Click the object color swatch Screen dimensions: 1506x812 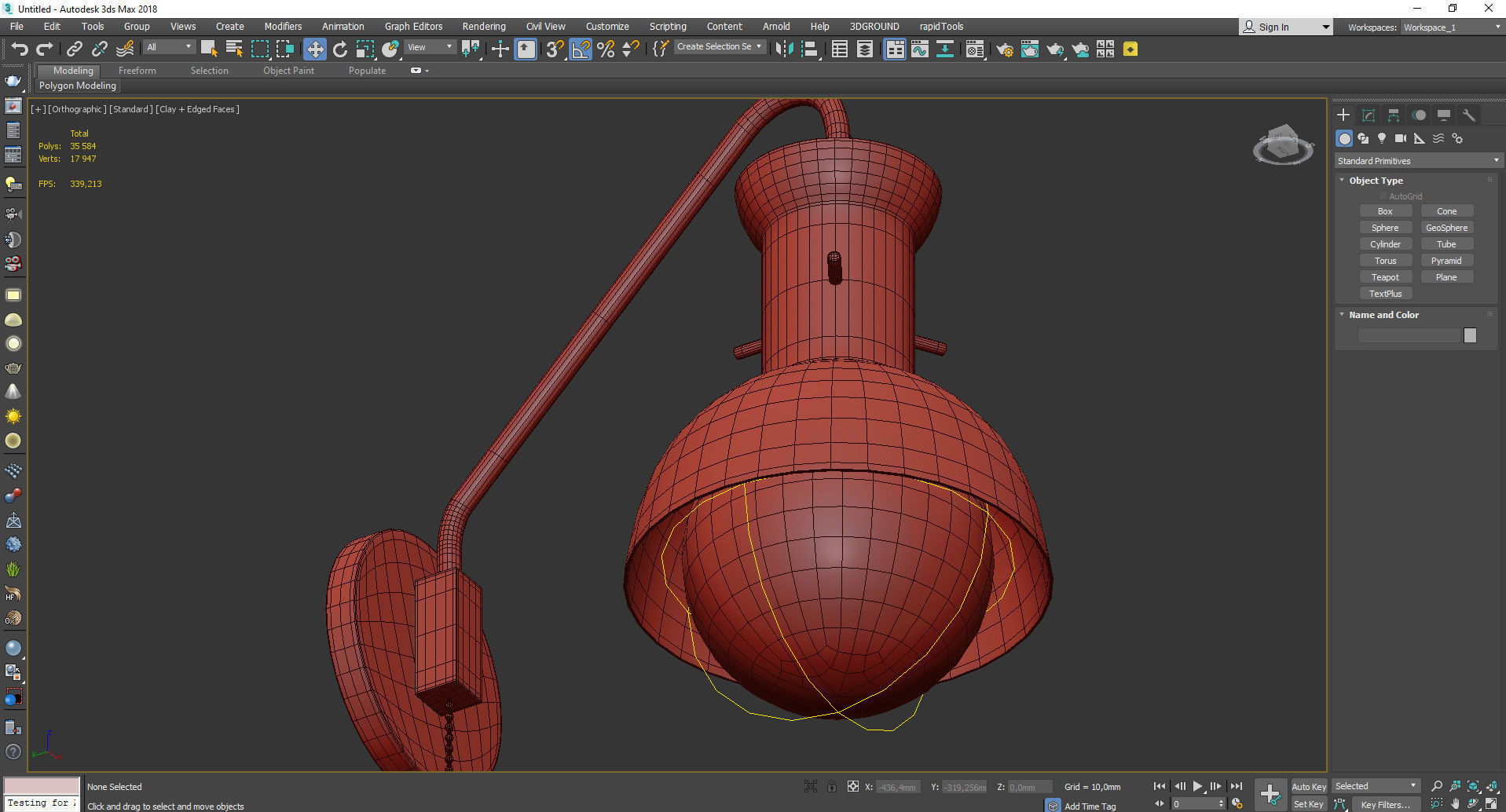click(x=1470, y=335)
